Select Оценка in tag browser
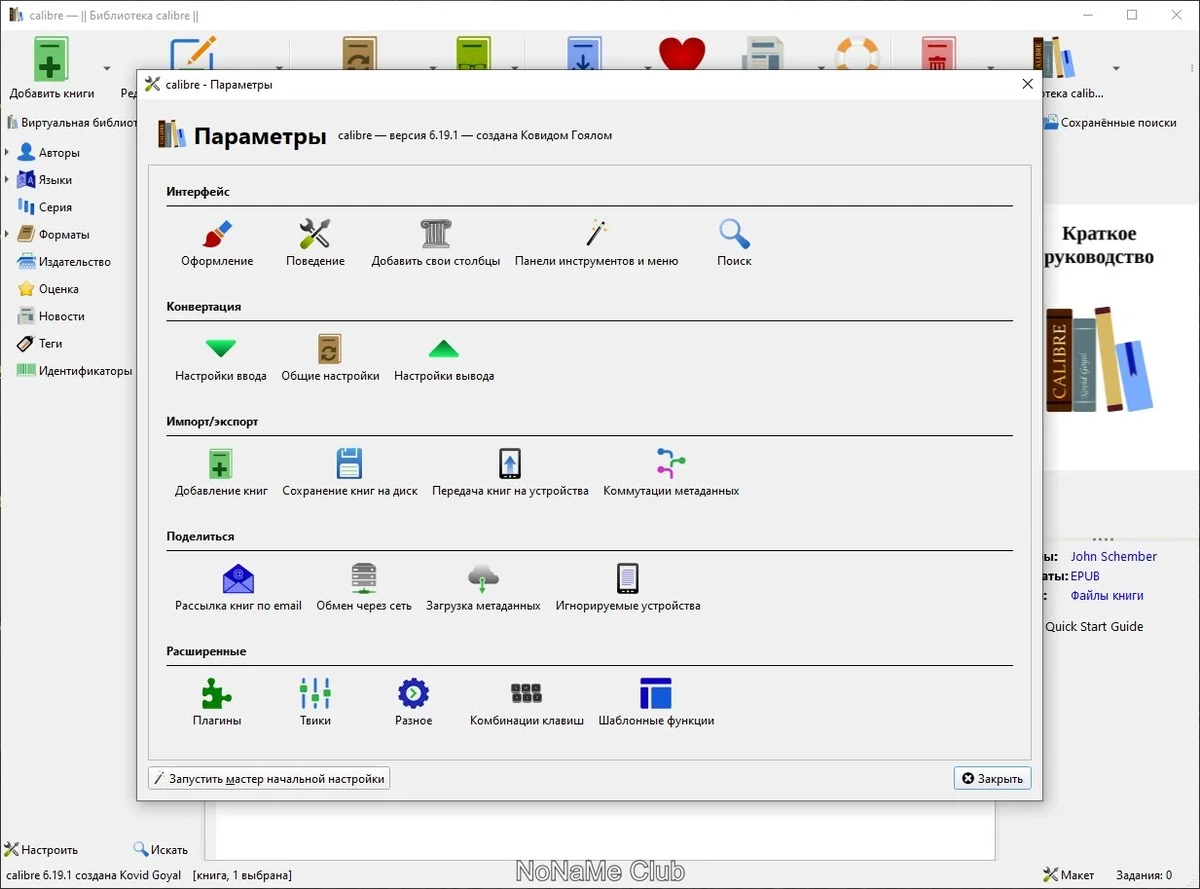Viewport: 1200px width, 889px height. click(x=48, y=288)
